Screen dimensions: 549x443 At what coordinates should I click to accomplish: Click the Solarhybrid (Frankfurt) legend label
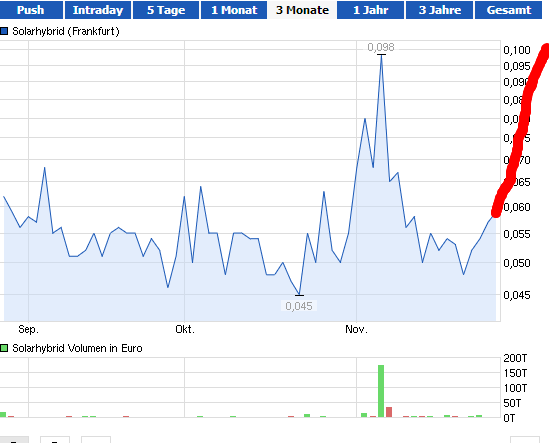(x=66, y=31)
